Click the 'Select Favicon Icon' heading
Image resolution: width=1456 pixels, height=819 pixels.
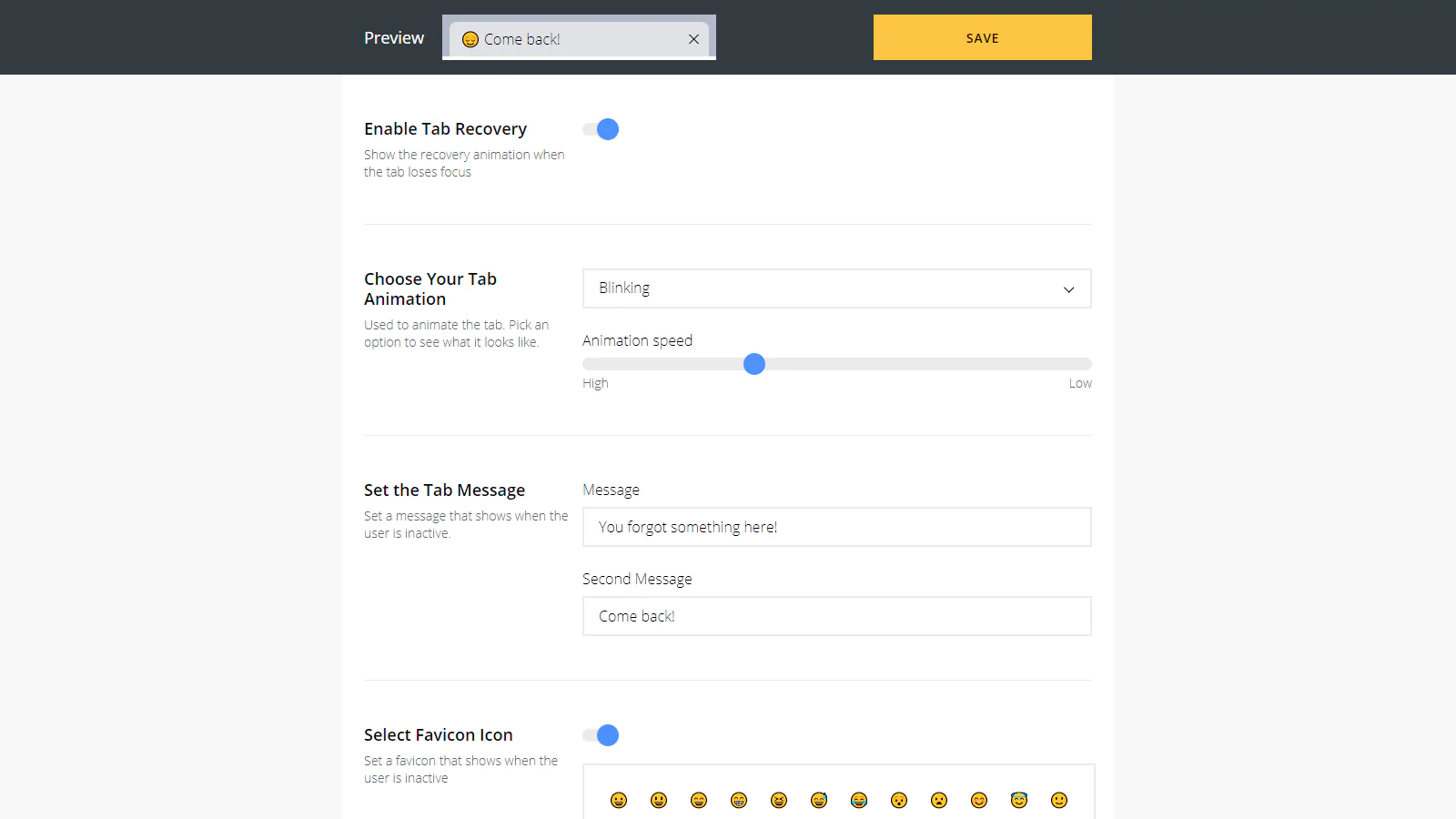coord(439,734)
